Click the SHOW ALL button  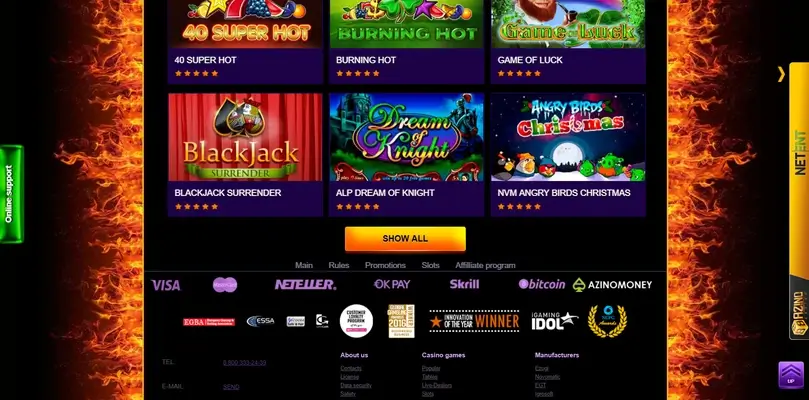[405, 239]
